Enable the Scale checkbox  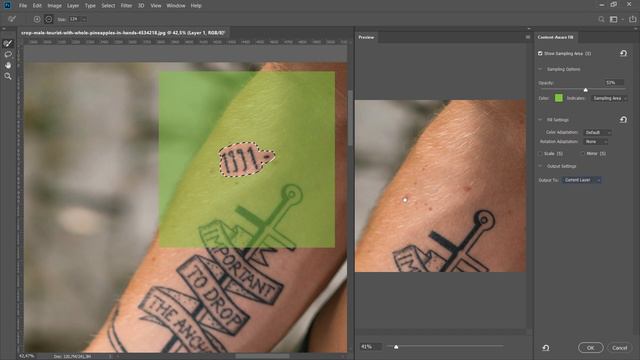540,153
